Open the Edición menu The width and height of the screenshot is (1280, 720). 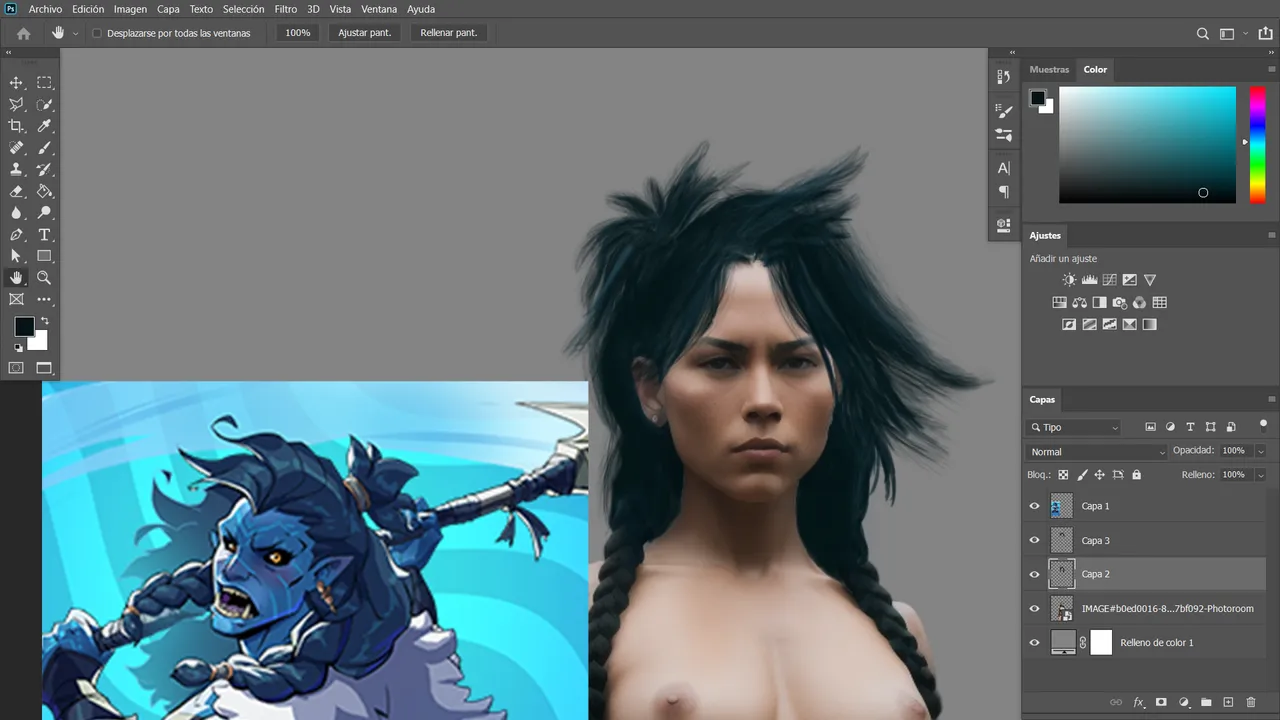point(88,9)
